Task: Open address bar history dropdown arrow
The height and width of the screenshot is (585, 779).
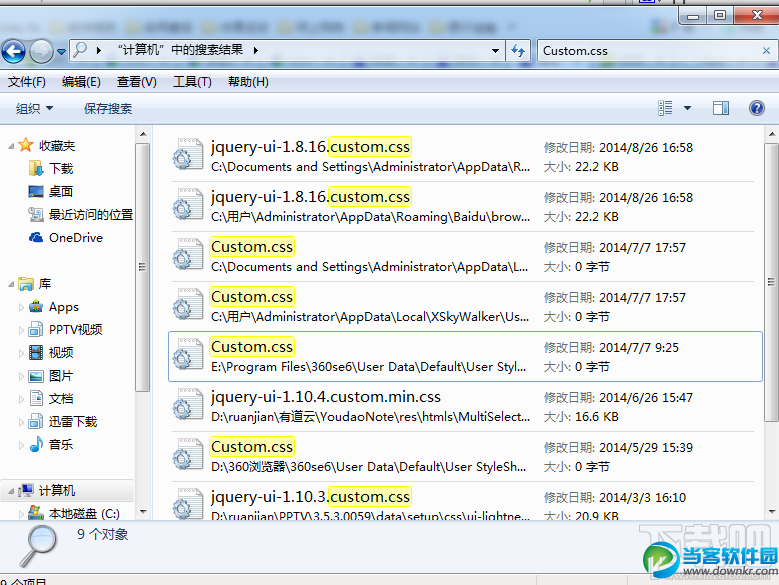Action: pos(495,51)
